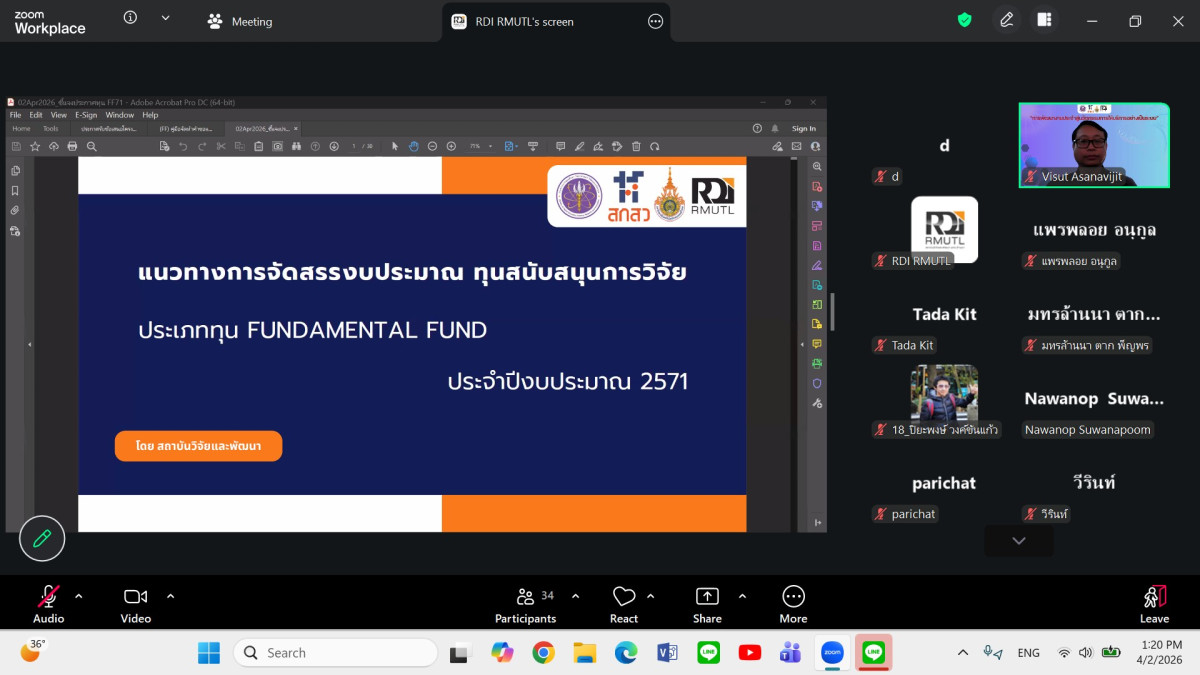Click the Windows taskbar Search box
Viewport: 1200px width, 675px height.
point(336,653)
